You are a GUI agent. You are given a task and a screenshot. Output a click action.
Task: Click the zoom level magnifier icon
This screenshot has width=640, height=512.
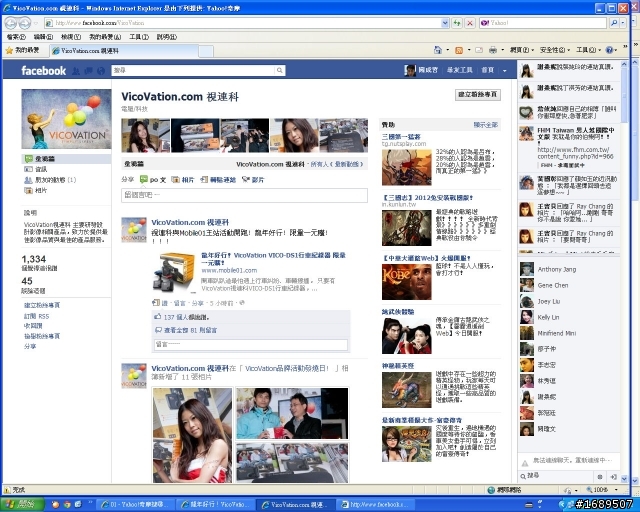coord(589,490)
